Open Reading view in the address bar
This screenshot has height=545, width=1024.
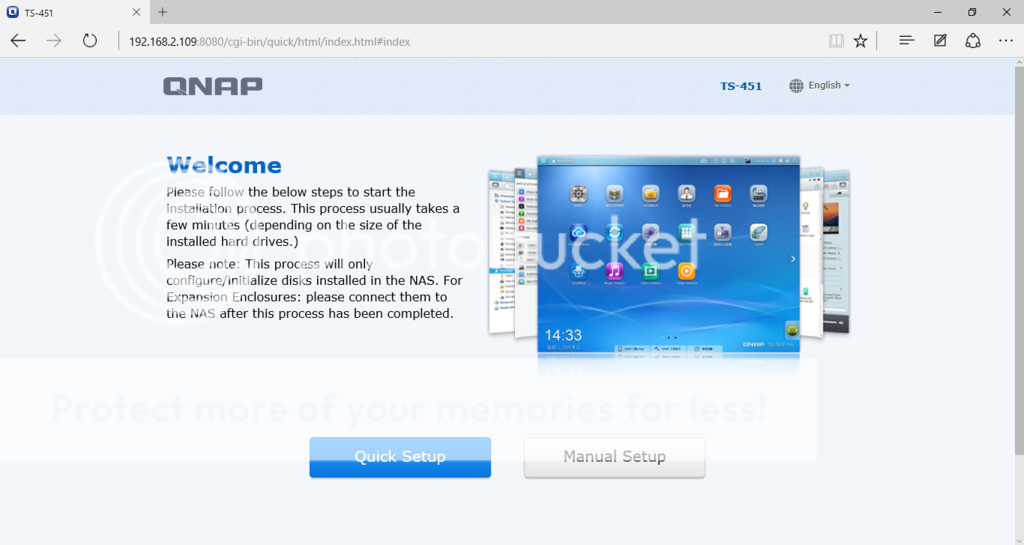[x=836, y=41]
